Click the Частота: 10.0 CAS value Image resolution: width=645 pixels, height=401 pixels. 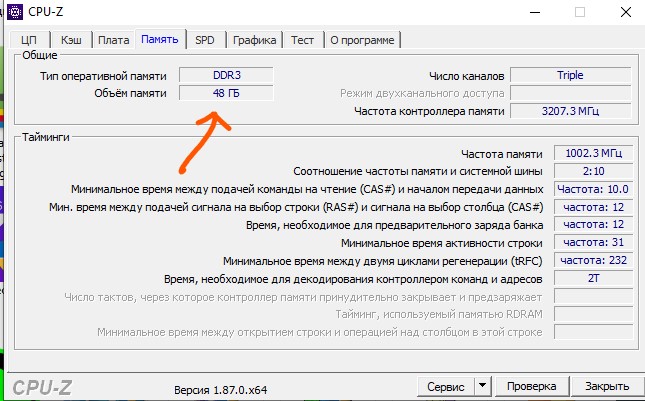593,189
